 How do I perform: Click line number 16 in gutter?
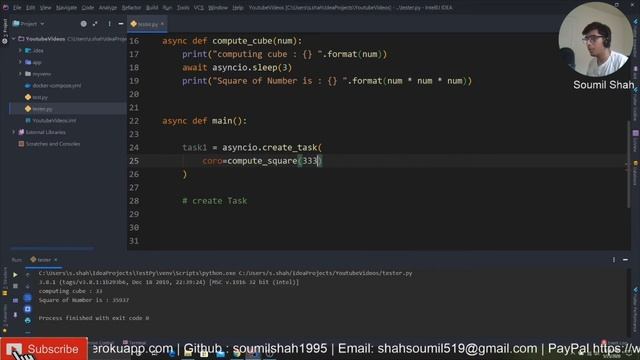pyautogui.click(x=134, y=41)
